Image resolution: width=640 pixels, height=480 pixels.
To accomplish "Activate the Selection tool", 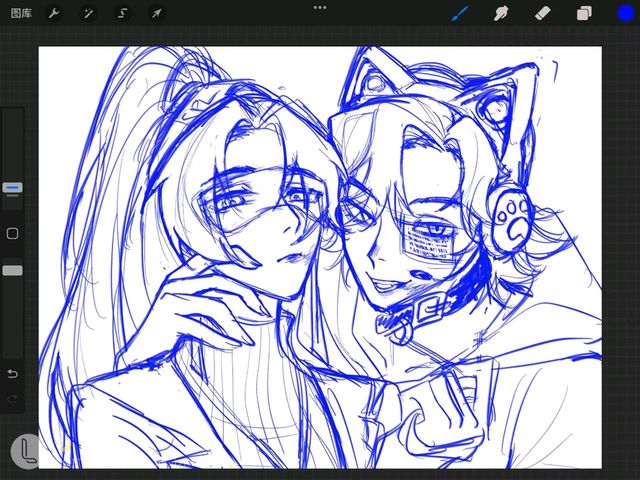I will (x=122, y=14).
